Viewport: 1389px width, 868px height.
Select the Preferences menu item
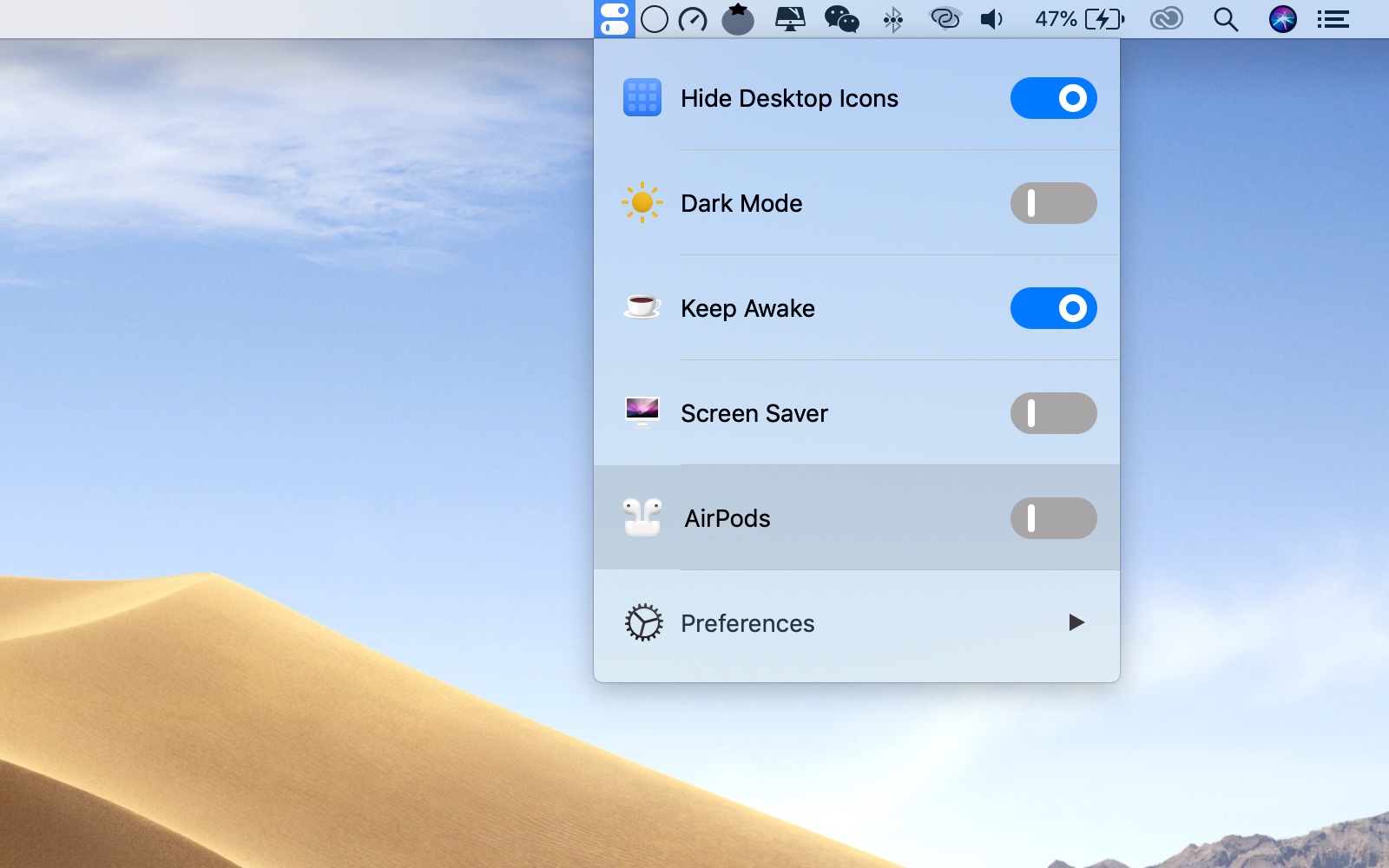pos(747,623)
